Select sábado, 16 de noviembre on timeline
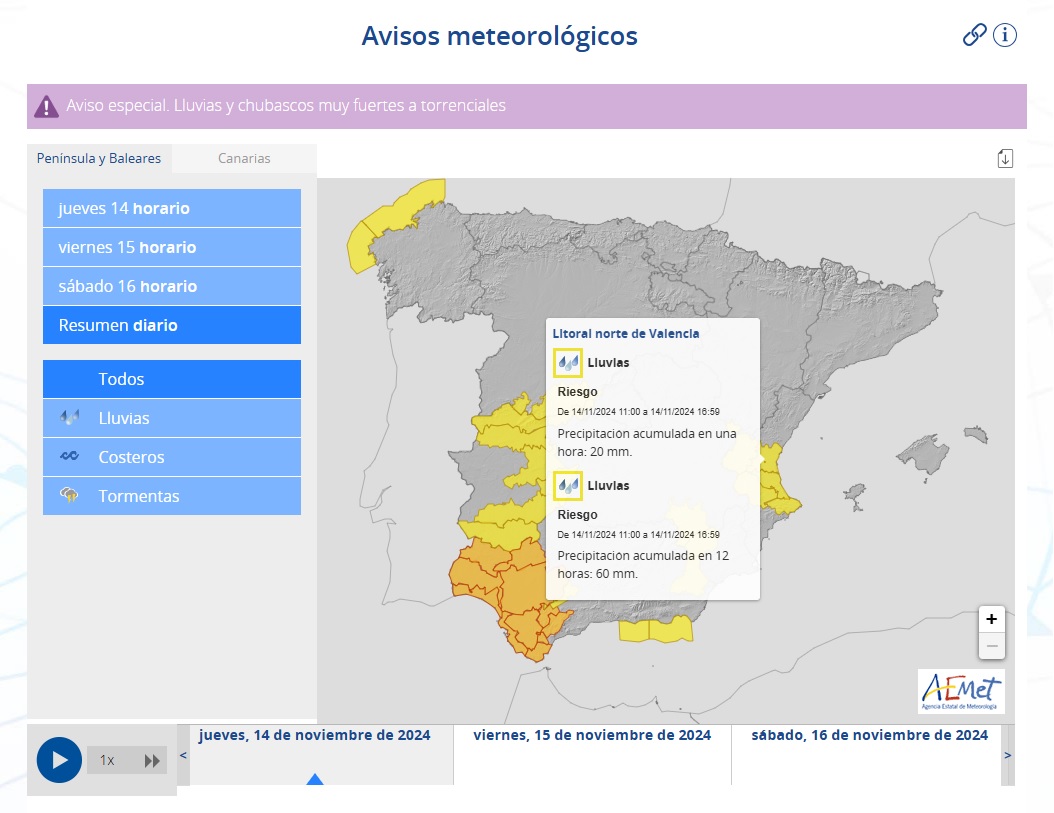This screenshot has width=1054, height=813. coord(866,736)
